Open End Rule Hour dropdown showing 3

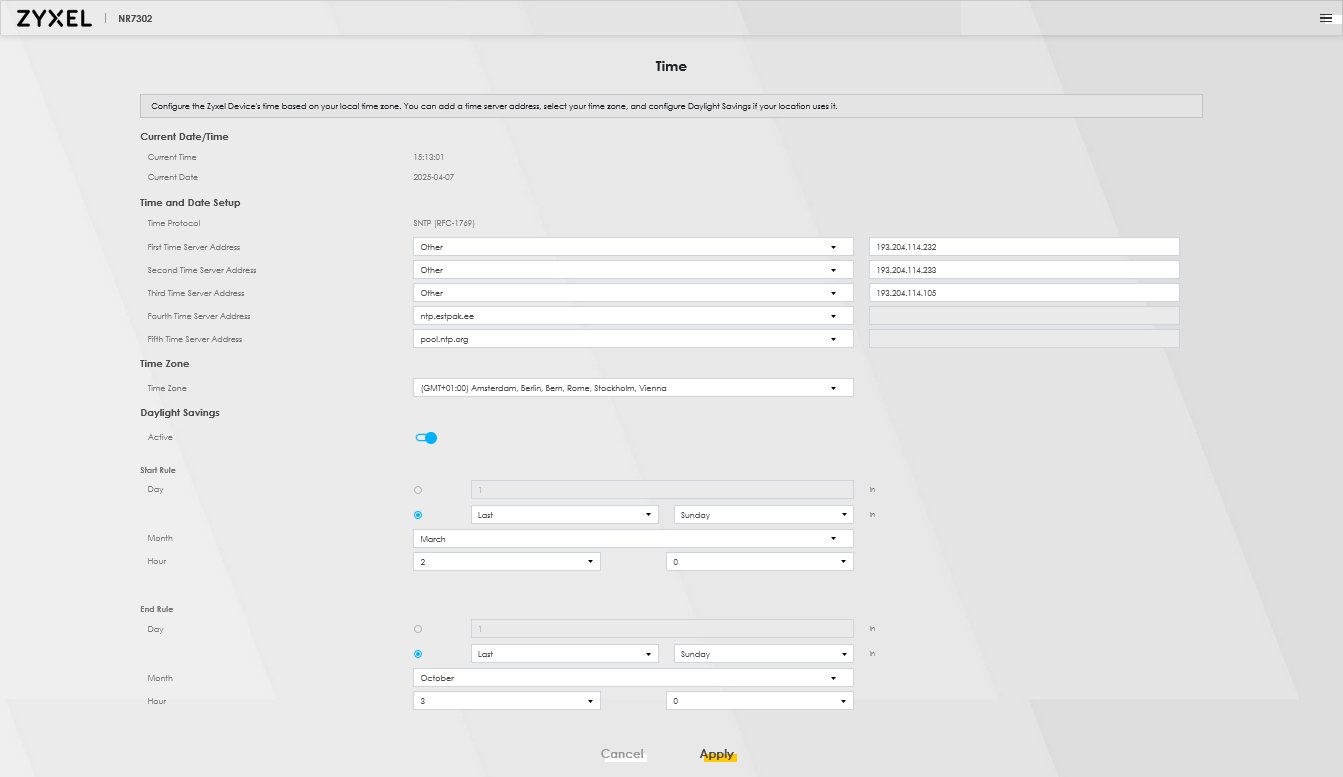pyautogui.click(x=506, y=702)
